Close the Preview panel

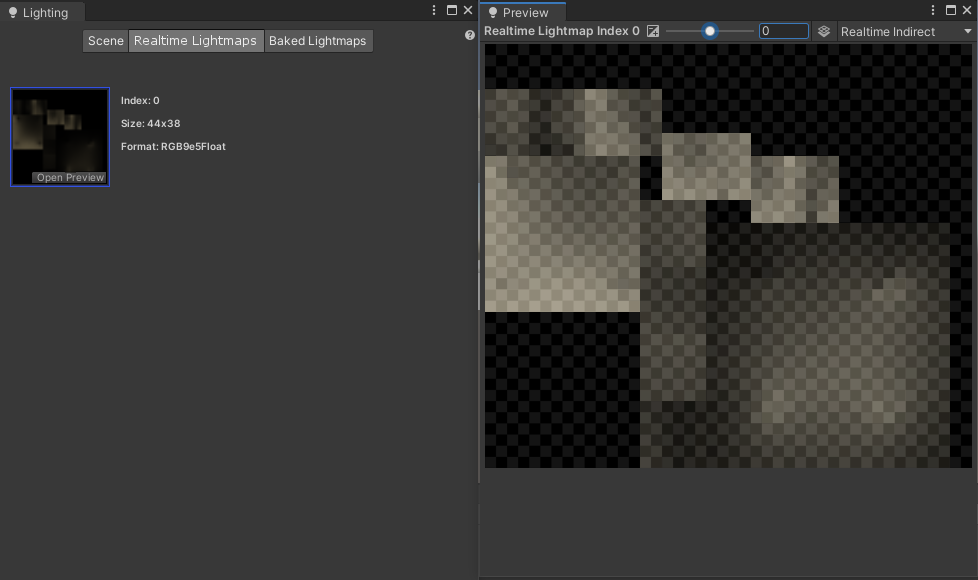pos(967,10)
